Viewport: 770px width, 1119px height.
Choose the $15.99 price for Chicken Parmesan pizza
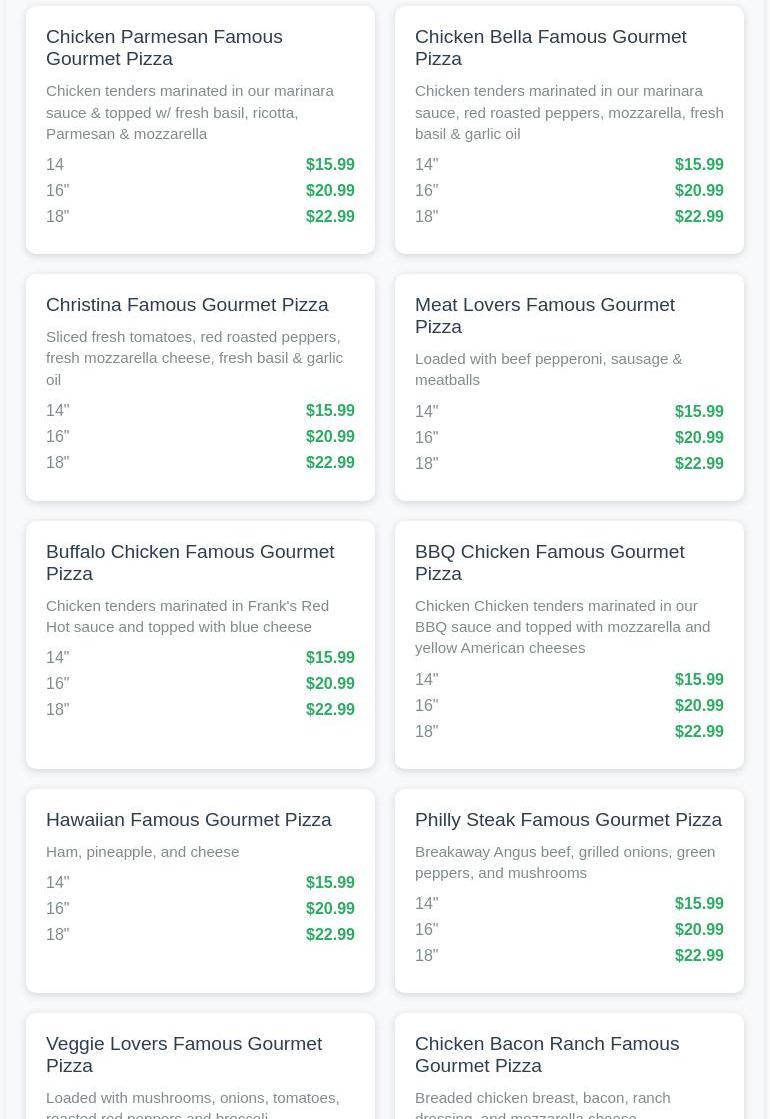[x=330, y=164]
